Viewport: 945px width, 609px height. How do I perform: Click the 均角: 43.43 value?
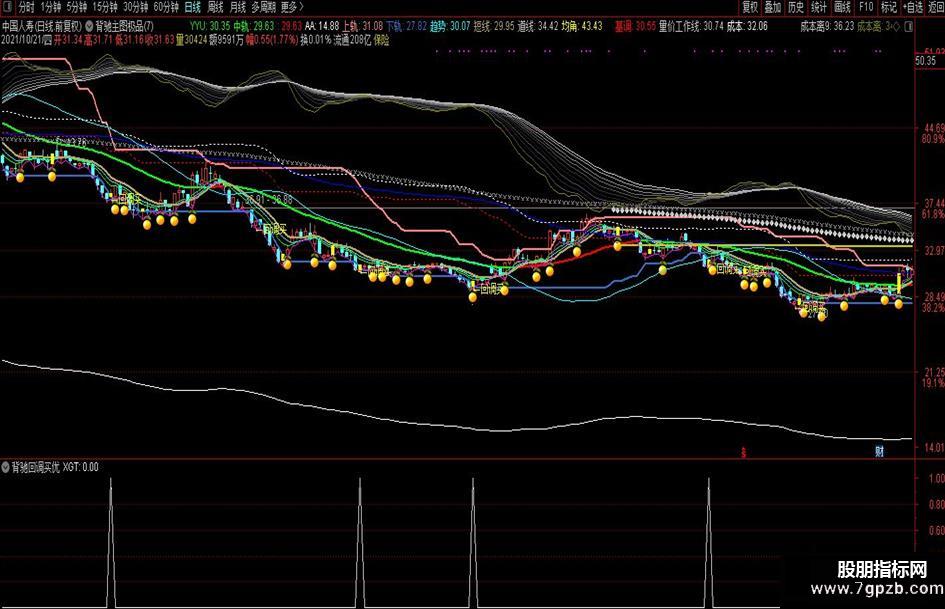click(x=582, y=27)
